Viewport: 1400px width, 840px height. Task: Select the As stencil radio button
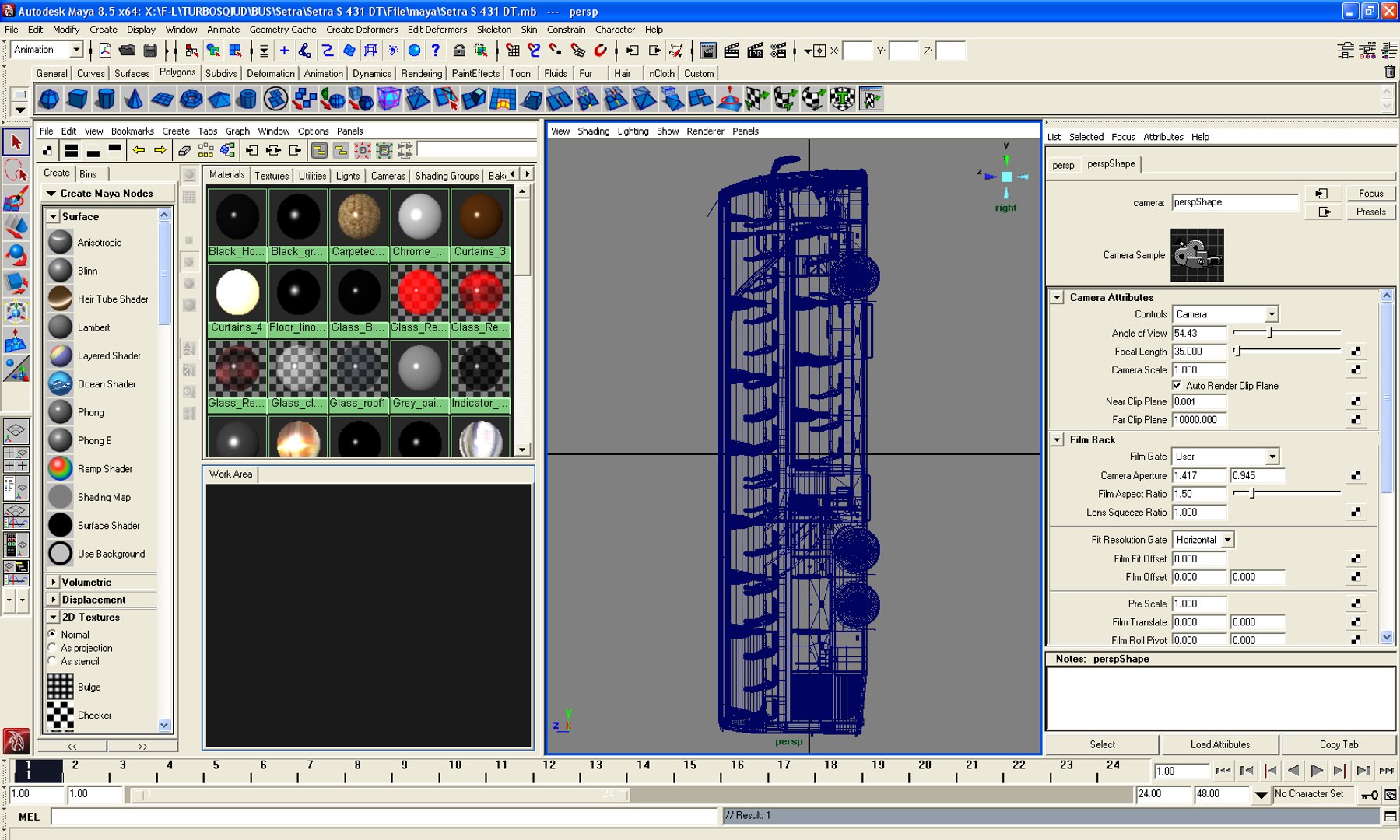[52, 660]
